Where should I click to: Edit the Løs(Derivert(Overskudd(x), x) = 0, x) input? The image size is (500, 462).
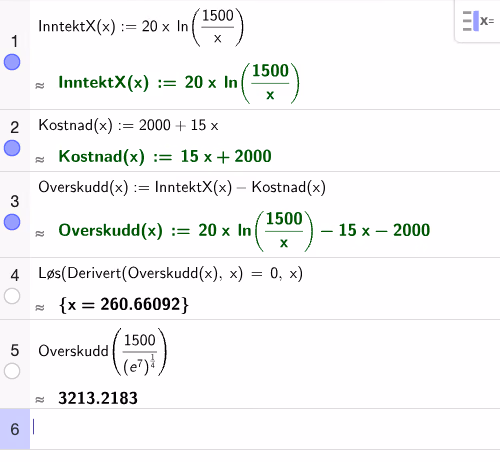pos(170,273)
